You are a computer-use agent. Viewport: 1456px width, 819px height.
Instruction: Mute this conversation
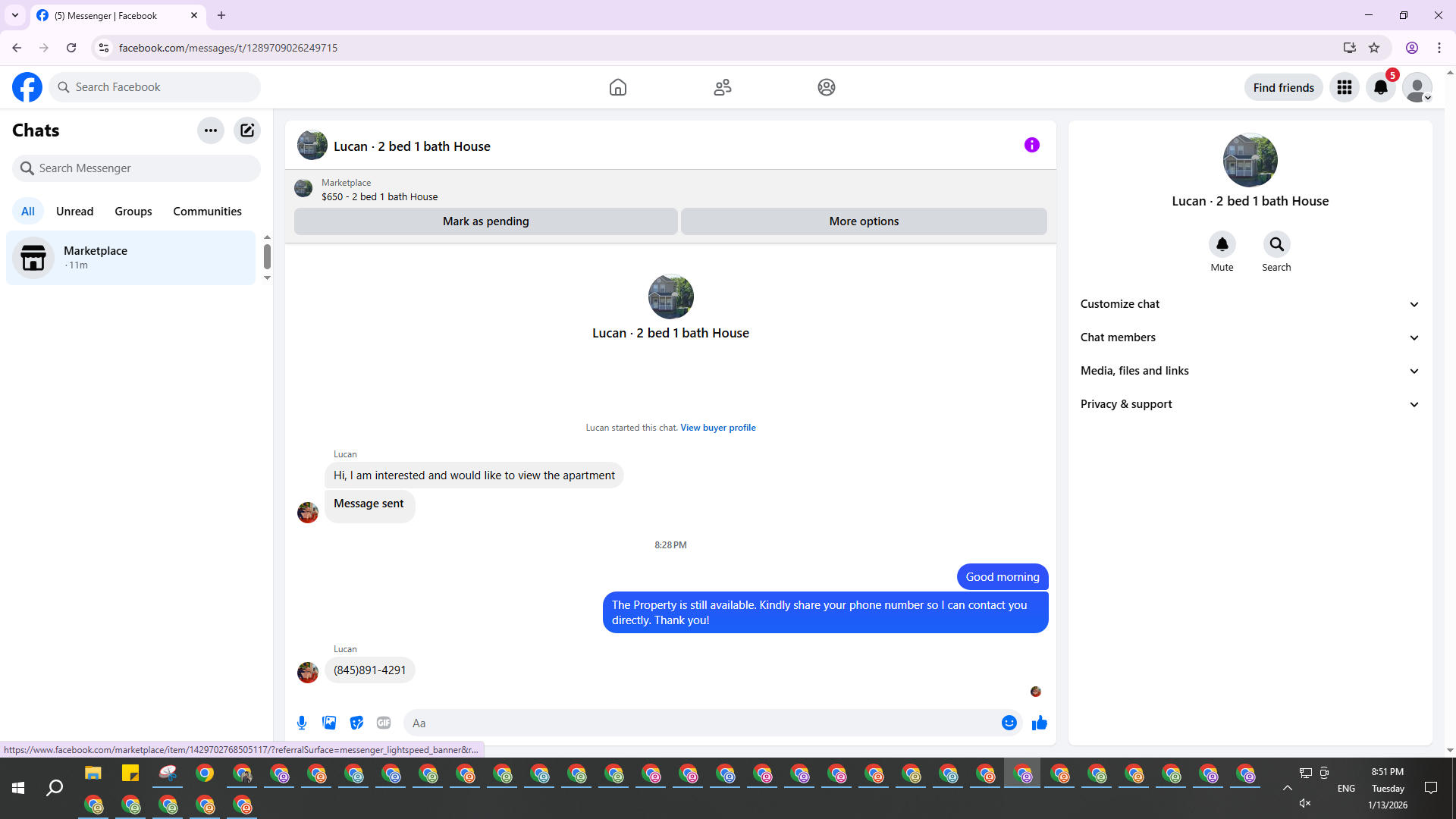click(1222, 245)
